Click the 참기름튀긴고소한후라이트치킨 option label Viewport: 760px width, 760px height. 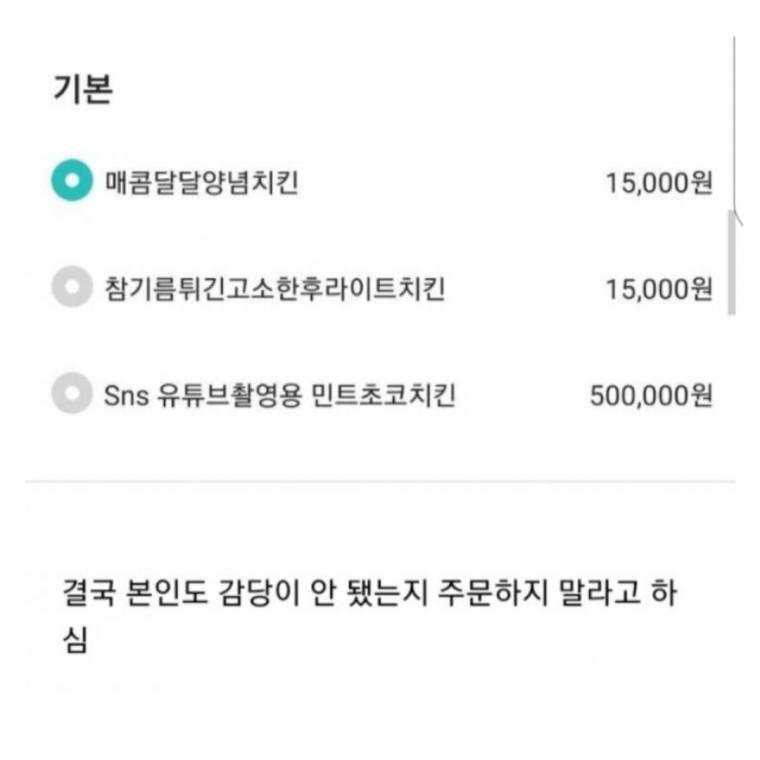tap(274, 289)
